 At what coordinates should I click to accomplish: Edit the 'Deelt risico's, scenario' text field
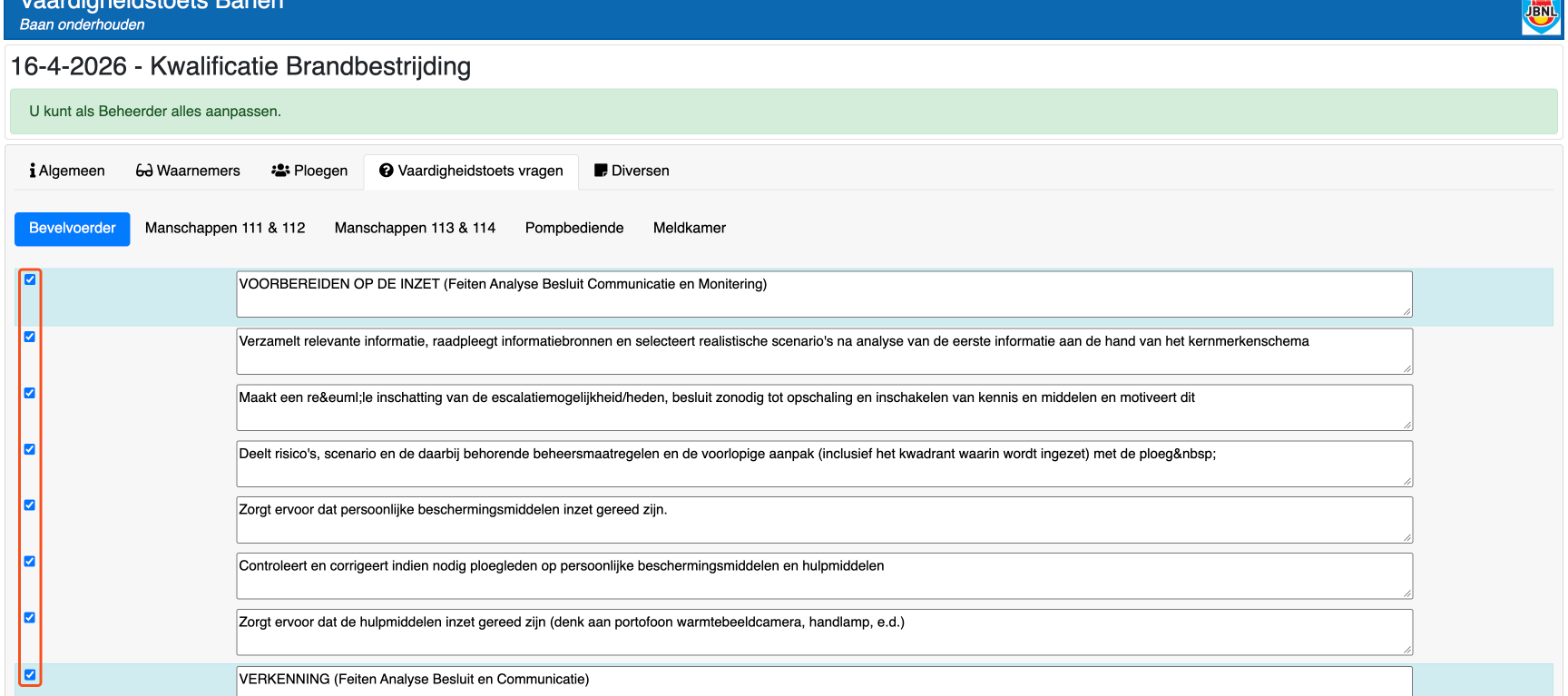824,463
